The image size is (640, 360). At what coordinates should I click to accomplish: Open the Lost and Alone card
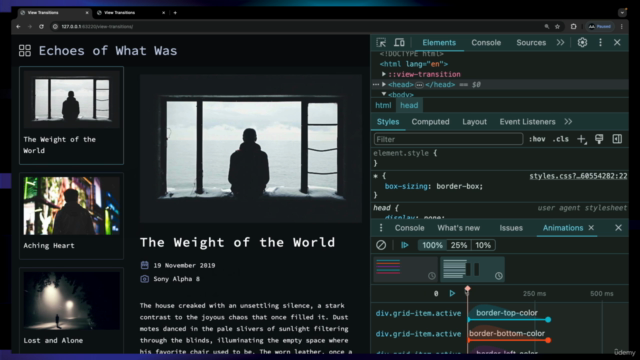coord(71,310)
